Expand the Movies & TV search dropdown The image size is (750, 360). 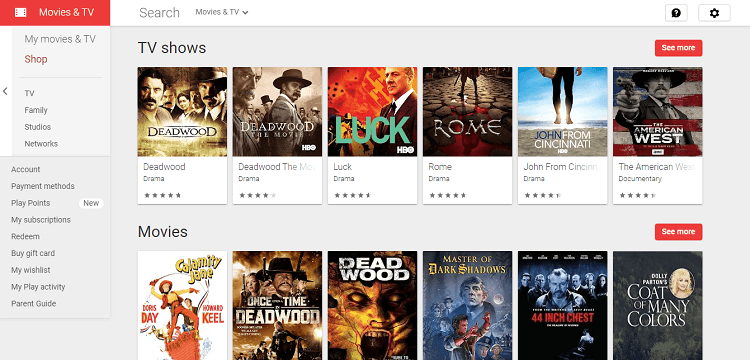[222, 12]
